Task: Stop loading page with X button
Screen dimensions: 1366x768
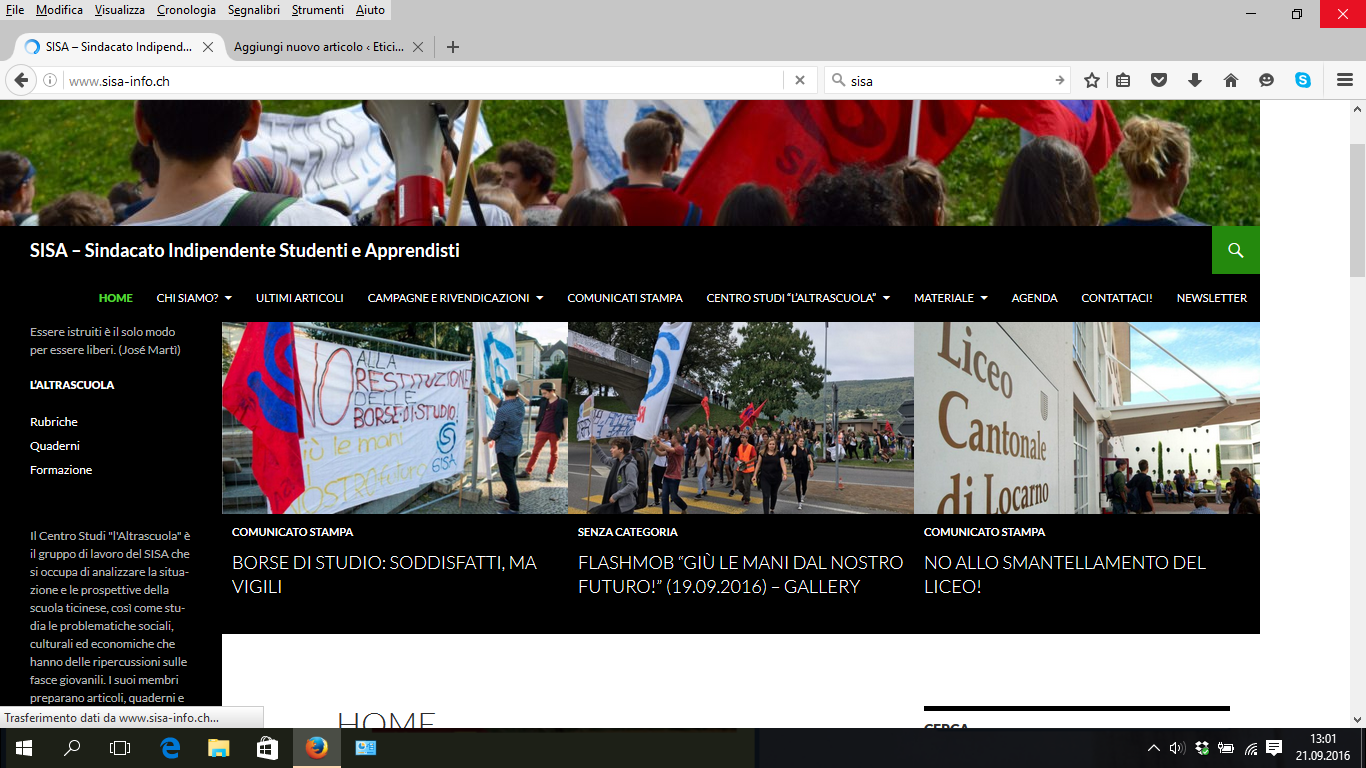Action: 799,81
